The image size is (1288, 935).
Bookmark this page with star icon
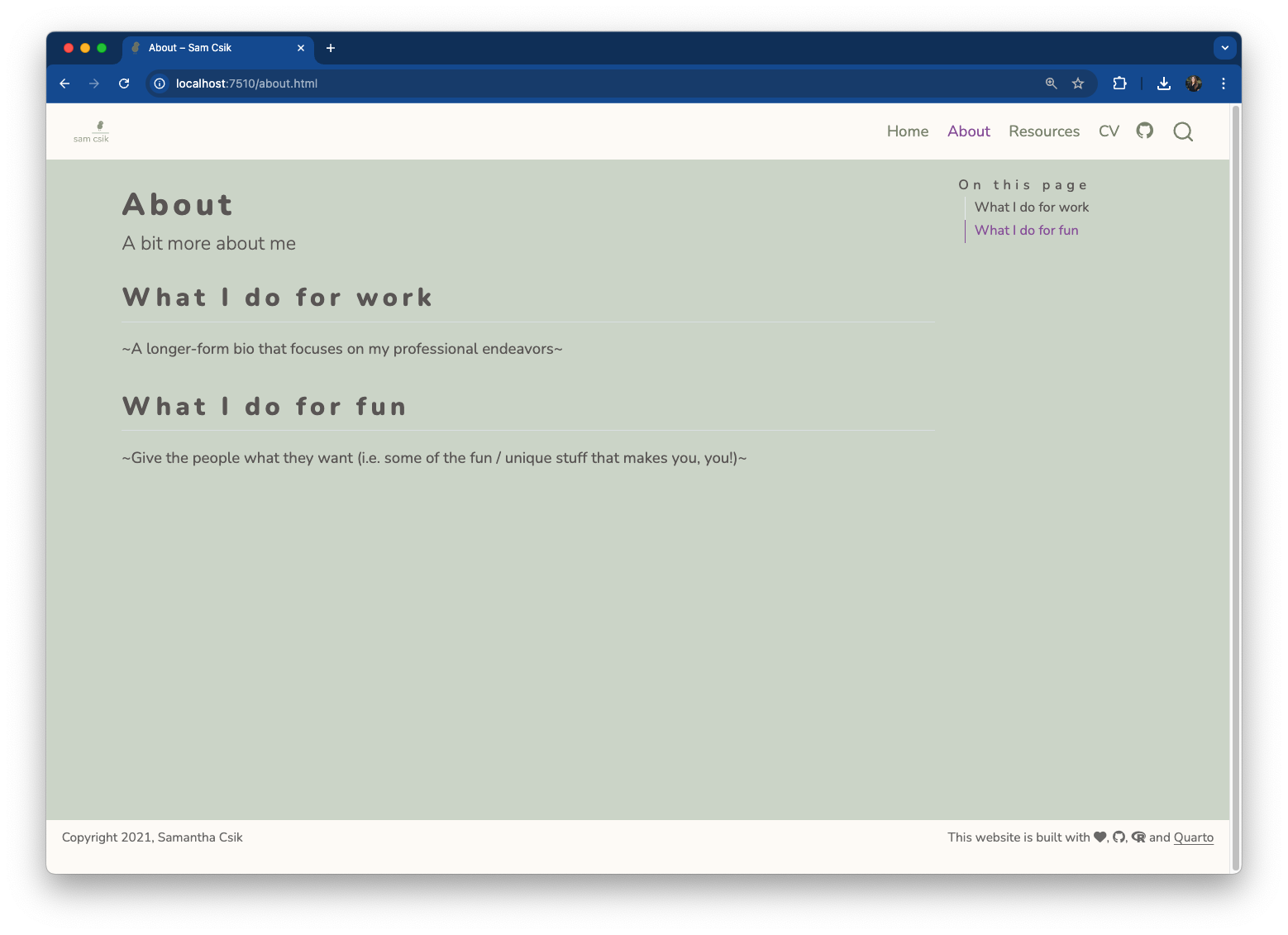[1078, 83]
